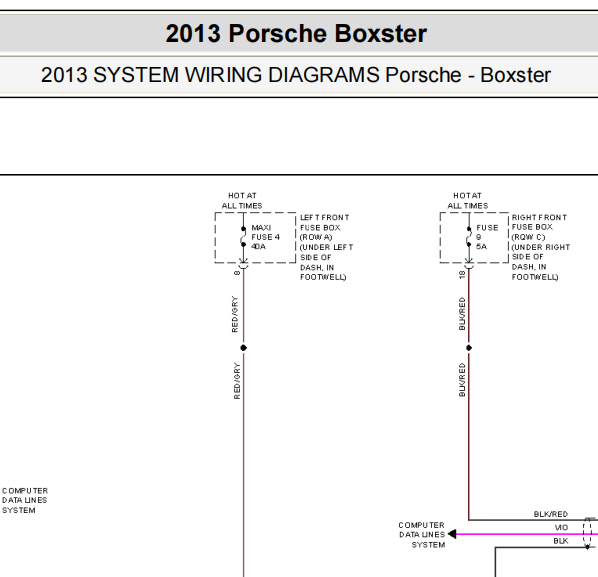Click the magenta VIO data wire
598x577 pixels.
click(521, 534)
